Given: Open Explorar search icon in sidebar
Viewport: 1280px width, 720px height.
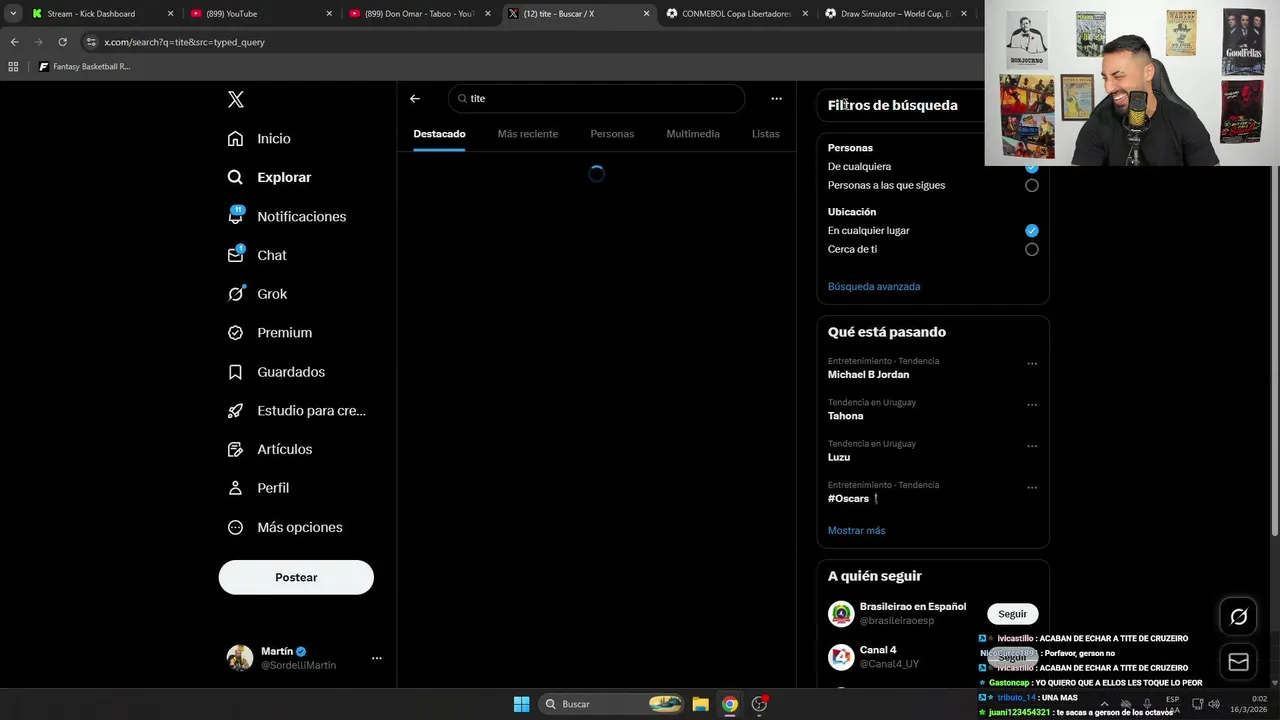Looking at the screenshot, I should click(x=235, y=177).
